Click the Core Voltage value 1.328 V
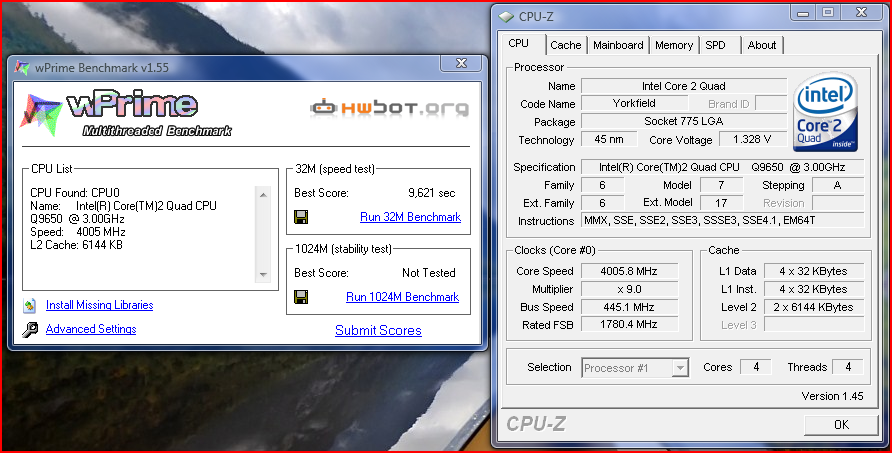892x453 pixels. [752, 139]
